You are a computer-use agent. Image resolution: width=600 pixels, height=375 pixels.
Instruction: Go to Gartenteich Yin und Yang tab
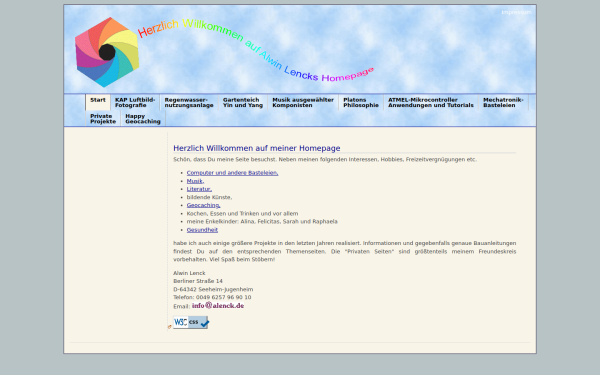243,102
